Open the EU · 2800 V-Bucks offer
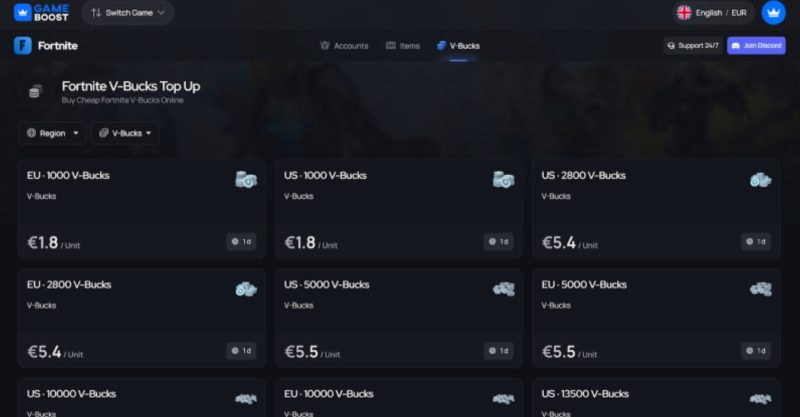Screen dimensions: 800x417 pos(141,318)
